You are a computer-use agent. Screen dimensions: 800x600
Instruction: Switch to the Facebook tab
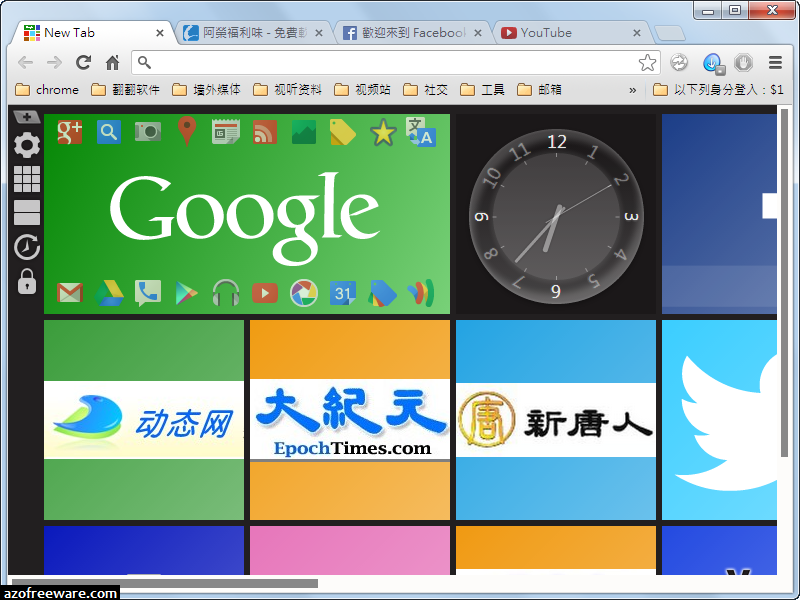413,33
